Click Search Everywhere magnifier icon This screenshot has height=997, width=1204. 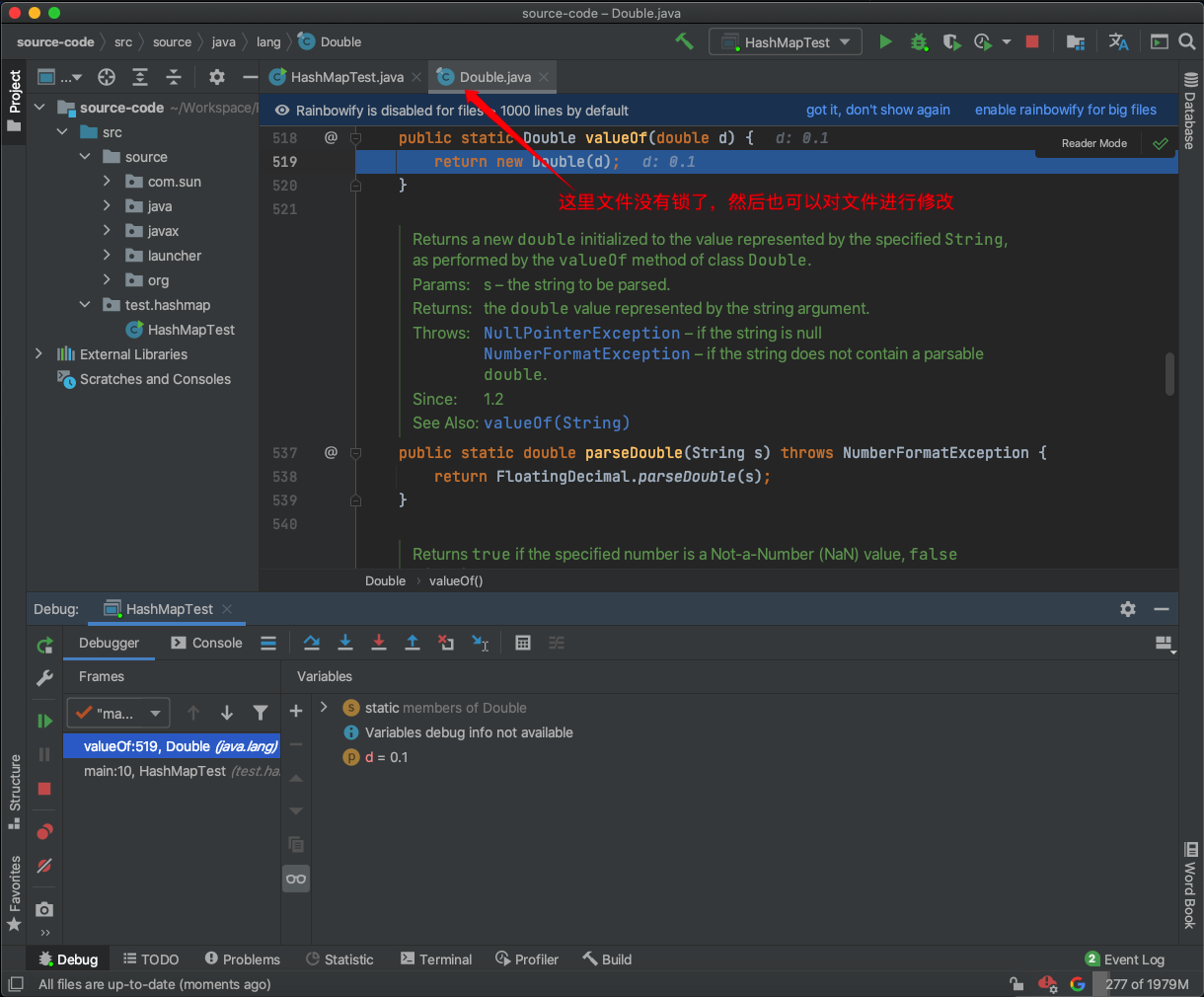click(x=1187, y=41)
